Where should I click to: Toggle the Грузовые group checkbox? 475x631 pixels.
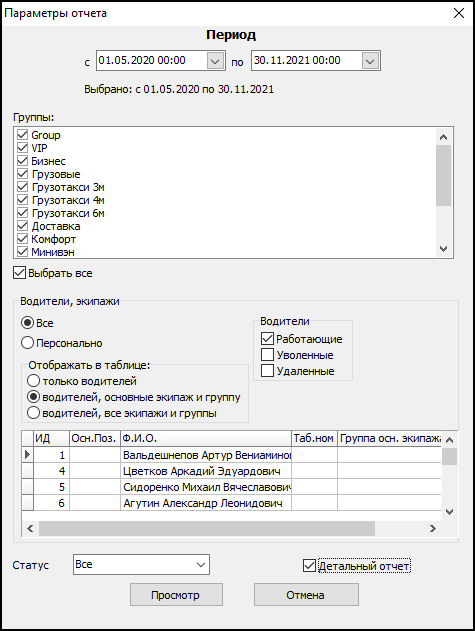click(23, 174)
